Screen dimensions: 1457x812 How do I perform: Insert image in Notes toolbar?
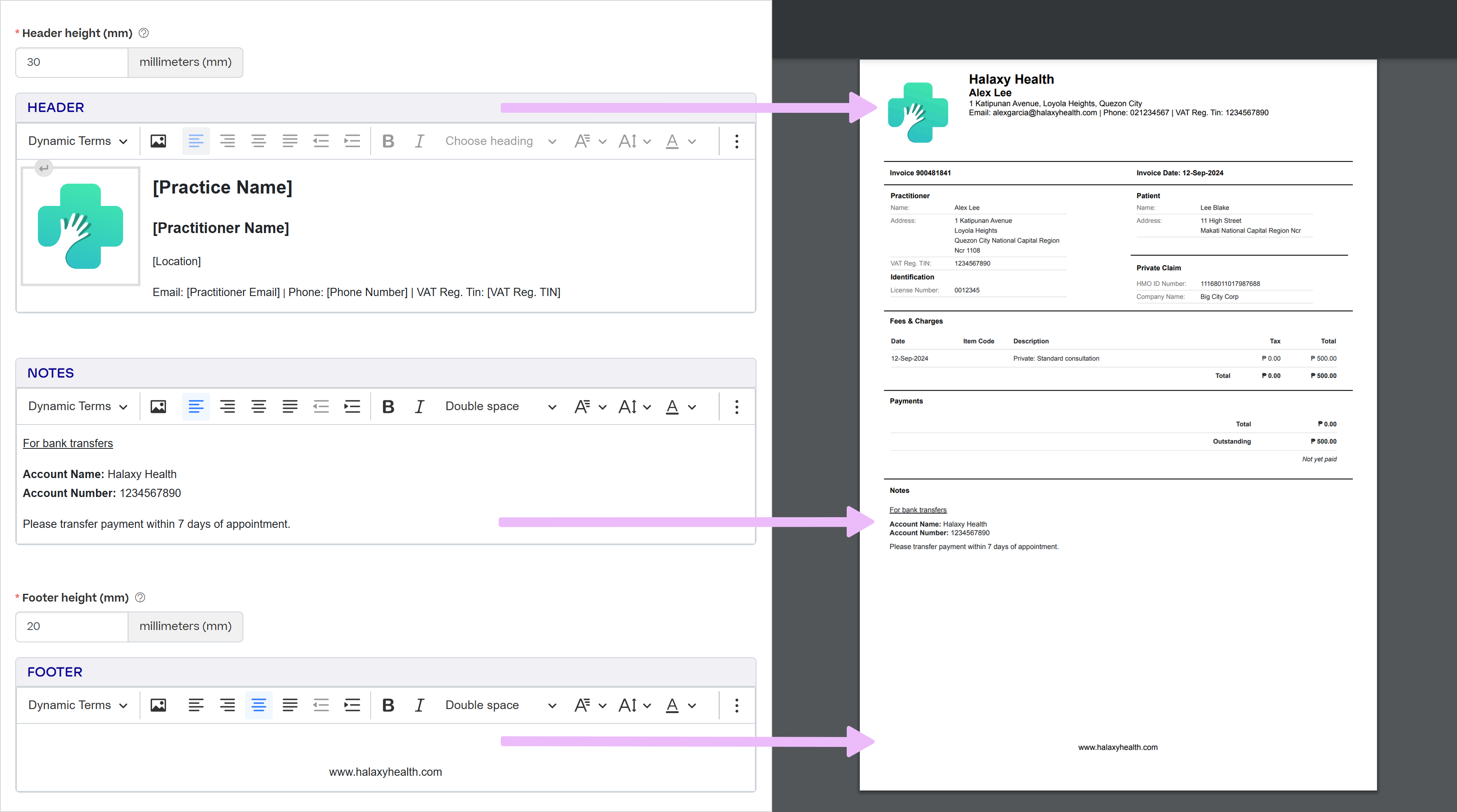point(159,406)
